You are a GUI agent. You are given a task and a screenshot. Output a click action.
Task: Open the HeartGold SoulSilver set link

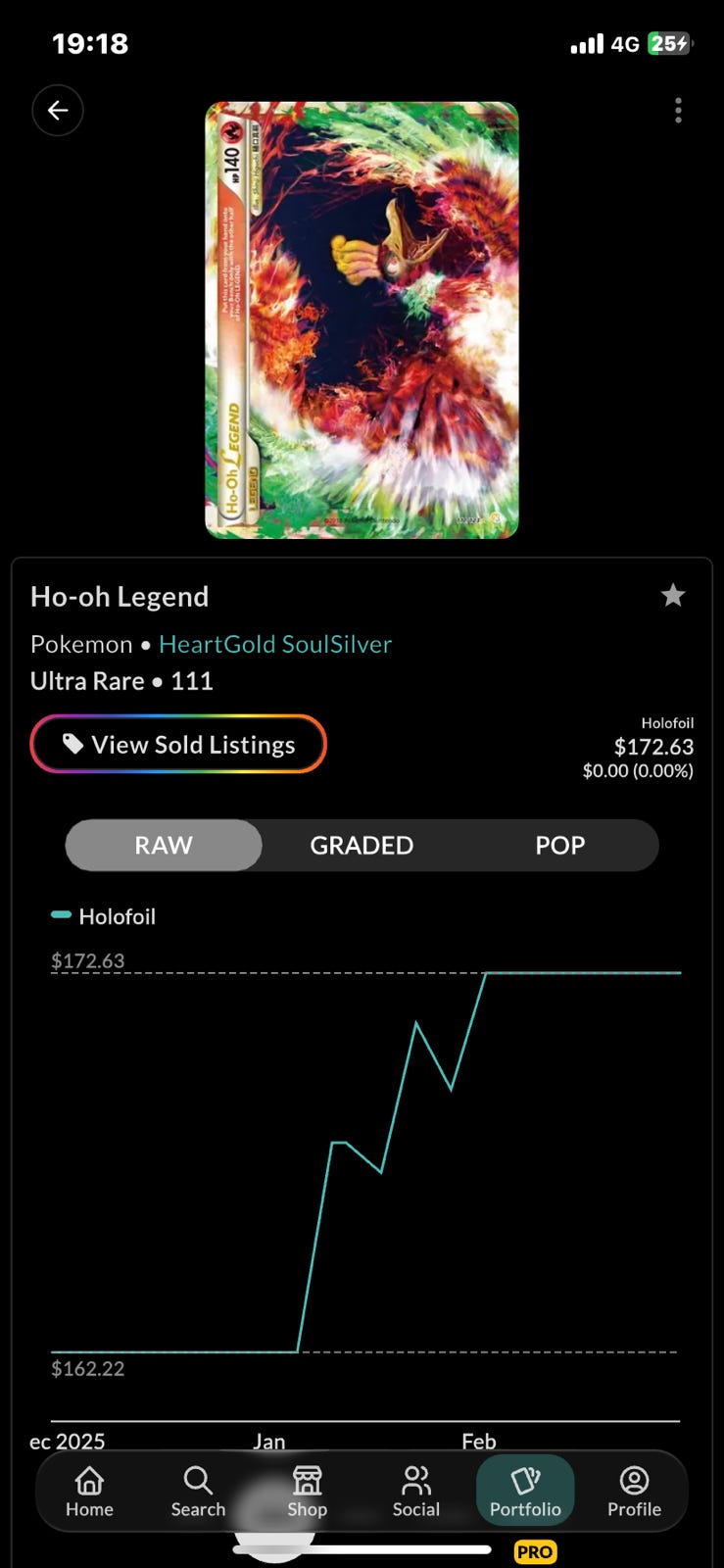click(275, 644)
